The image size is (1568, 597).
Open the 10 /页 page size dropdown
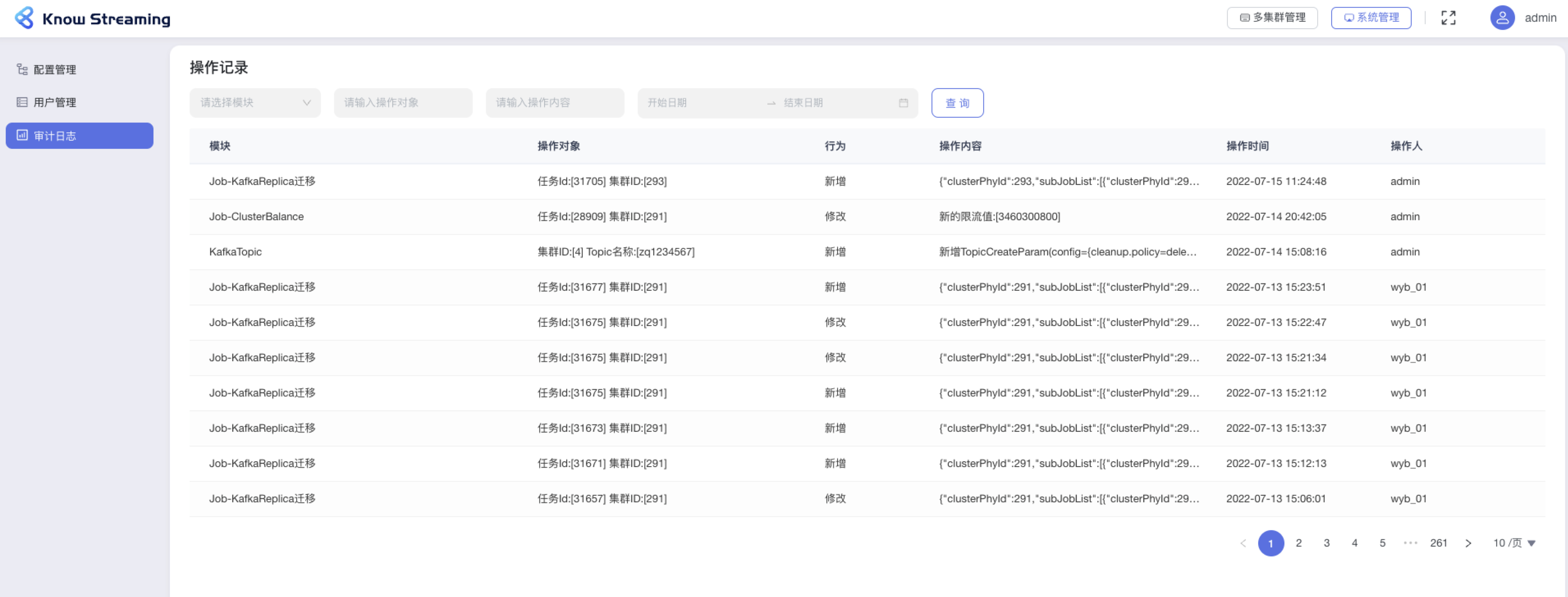(x=1514, y=543)
